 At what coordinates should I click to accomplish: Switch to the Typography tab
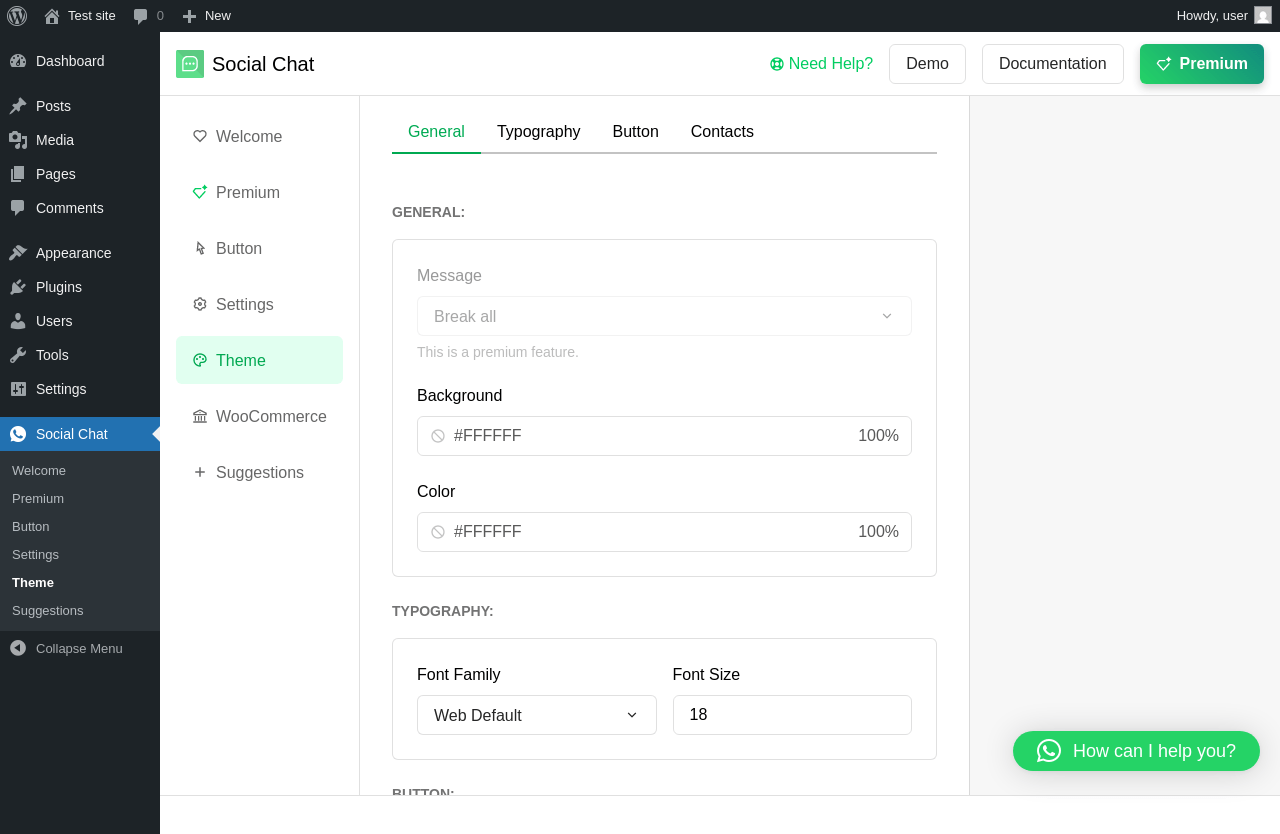tap(538, 132)
